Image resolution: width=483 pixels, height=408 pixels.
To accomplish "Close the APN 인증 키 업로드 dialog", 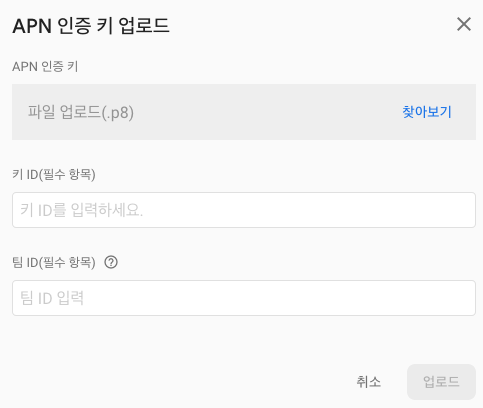I will (x=464, y=24).
